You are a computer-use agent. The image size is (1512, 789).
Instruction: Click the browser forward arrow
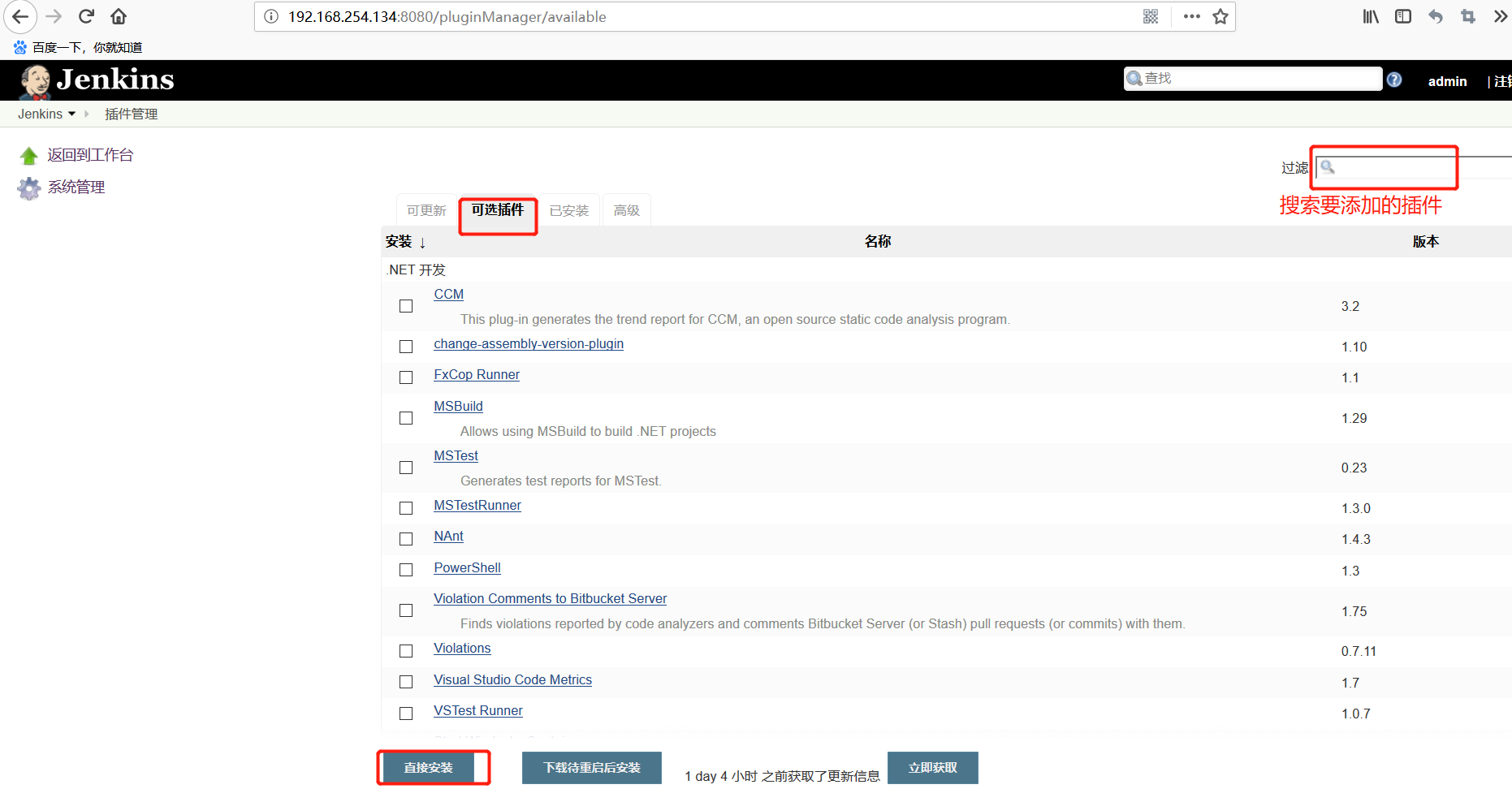click(54, 16)
